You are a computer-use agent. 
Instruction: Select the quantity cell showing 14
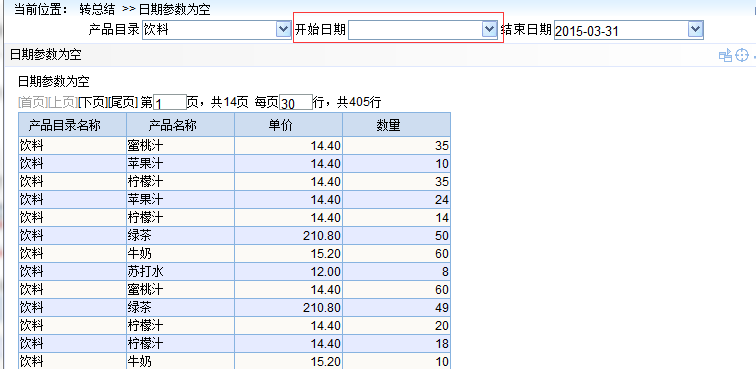(x=396, y=218)
